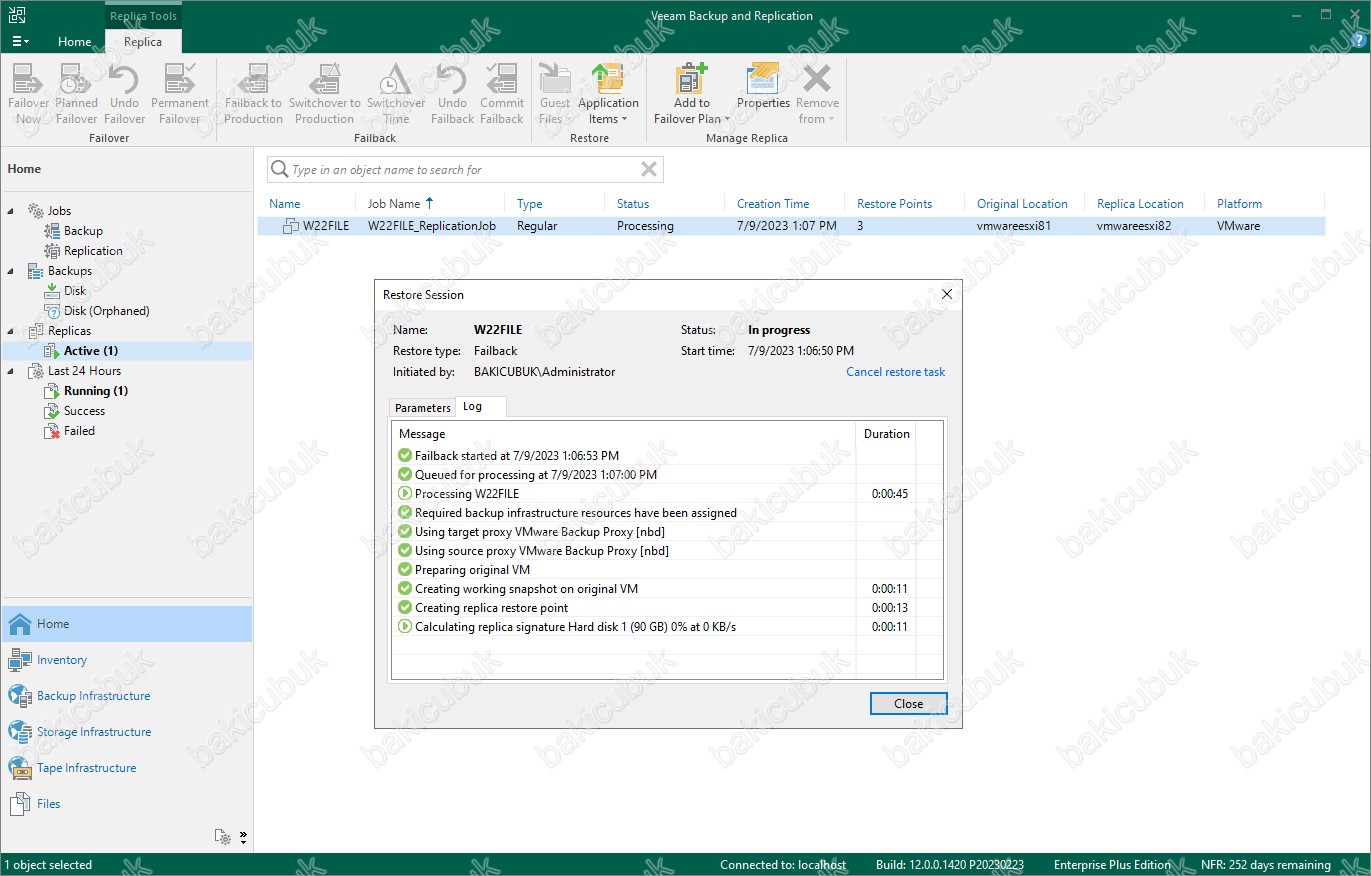Switch to the Home ribbon tab
The width and height of the screenshot is (1371, 876).
pyautogui.click(x=74, y=42)
